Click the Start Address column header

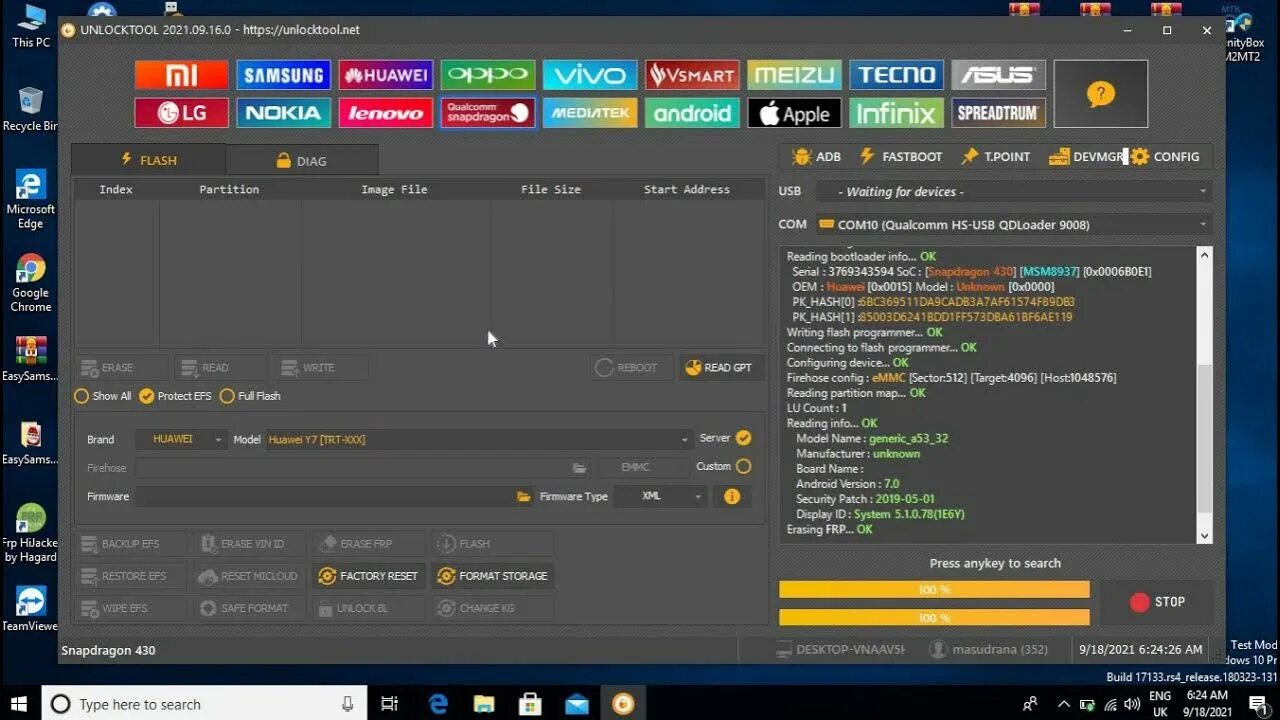tap(687, 189)
